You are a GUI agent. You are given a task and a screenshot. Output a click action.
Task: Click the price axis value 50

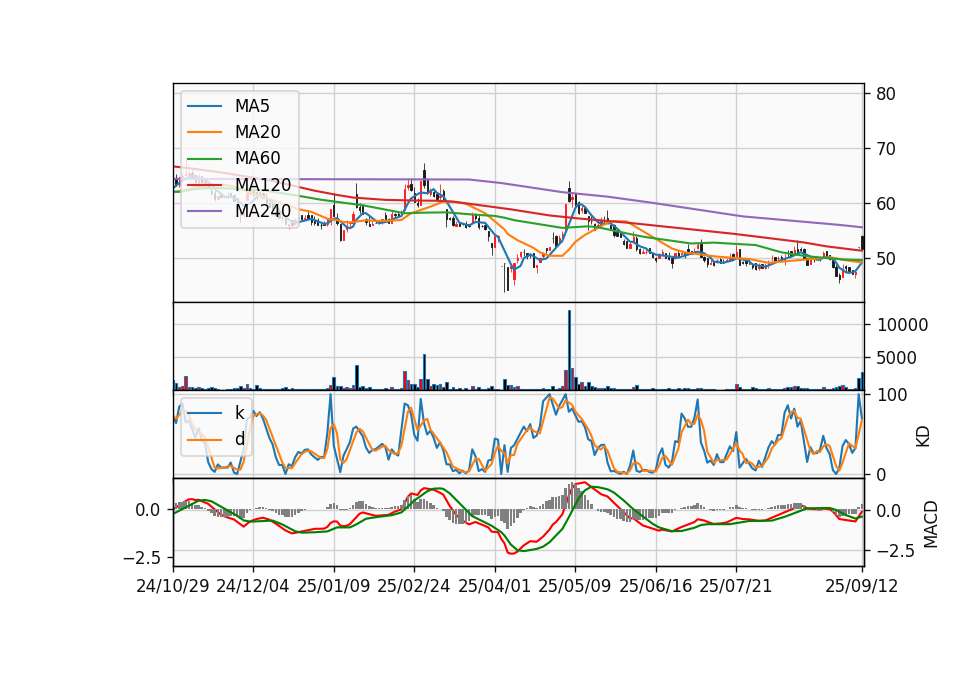click(x=886, y=258)
